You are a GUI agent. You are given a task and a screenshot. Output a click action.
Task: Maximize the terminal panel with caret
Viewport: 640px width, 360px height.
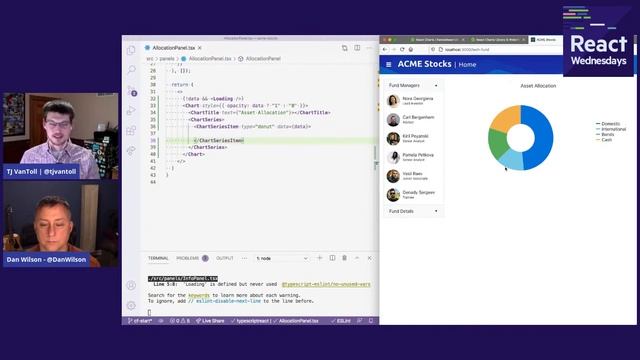(357, 258)
